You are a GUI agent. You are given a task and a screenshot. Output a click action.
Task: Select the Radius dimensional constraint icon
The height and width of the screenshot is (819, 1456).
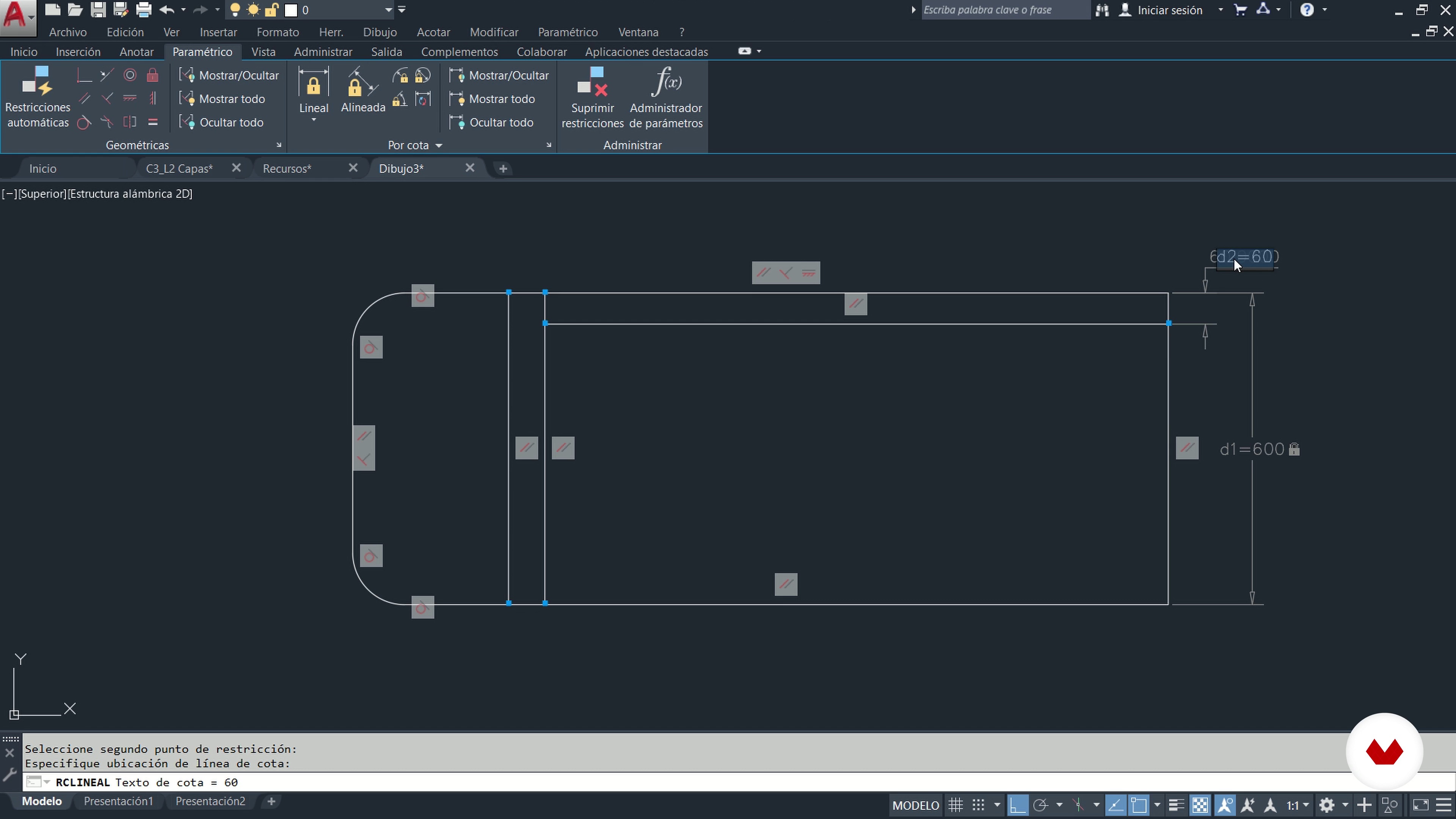(400, 76)
